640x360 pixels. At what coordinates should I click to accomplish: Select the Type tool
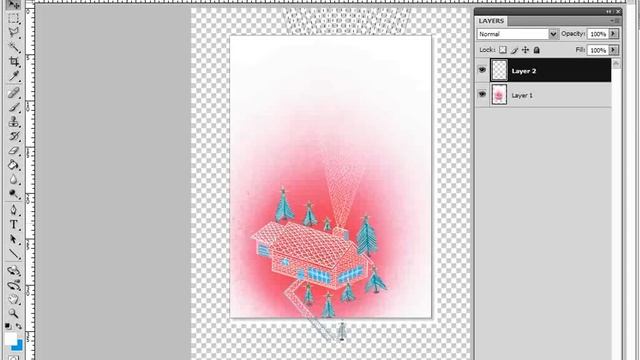click(13, 224)
